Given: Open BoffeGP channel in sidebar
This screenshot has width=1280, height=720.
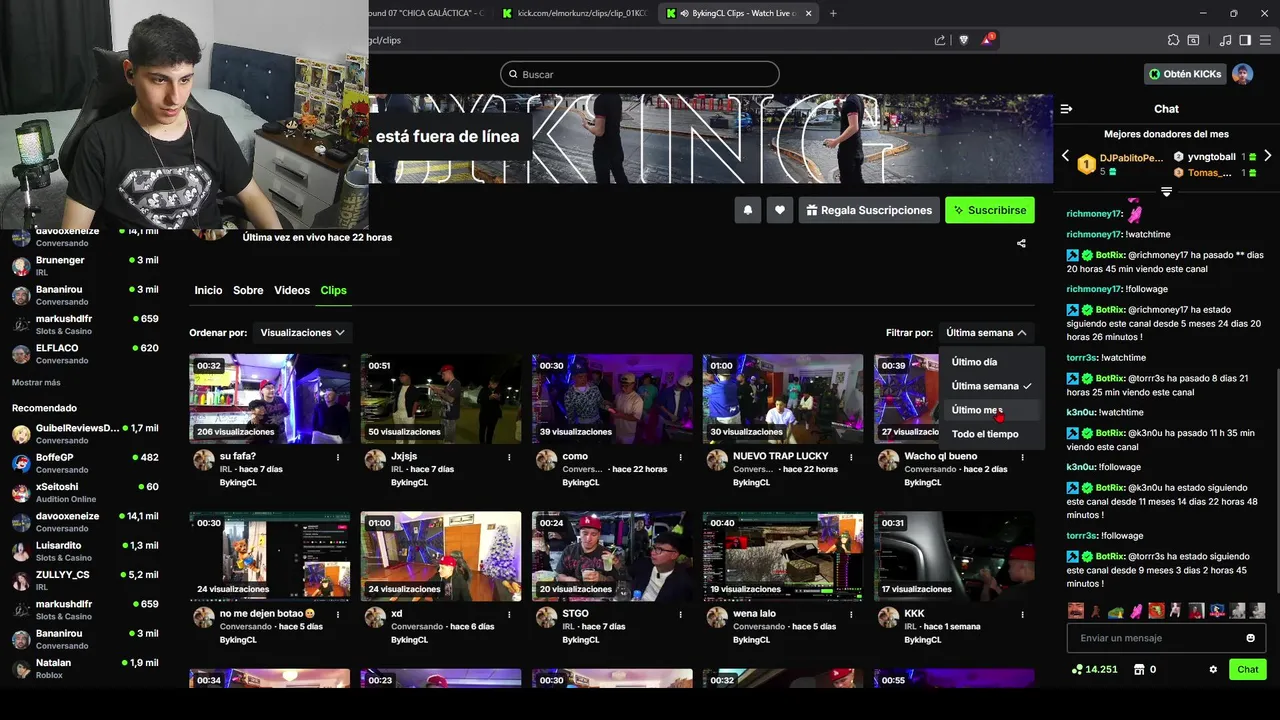Looking at the screenshot, I should [85, 463].
